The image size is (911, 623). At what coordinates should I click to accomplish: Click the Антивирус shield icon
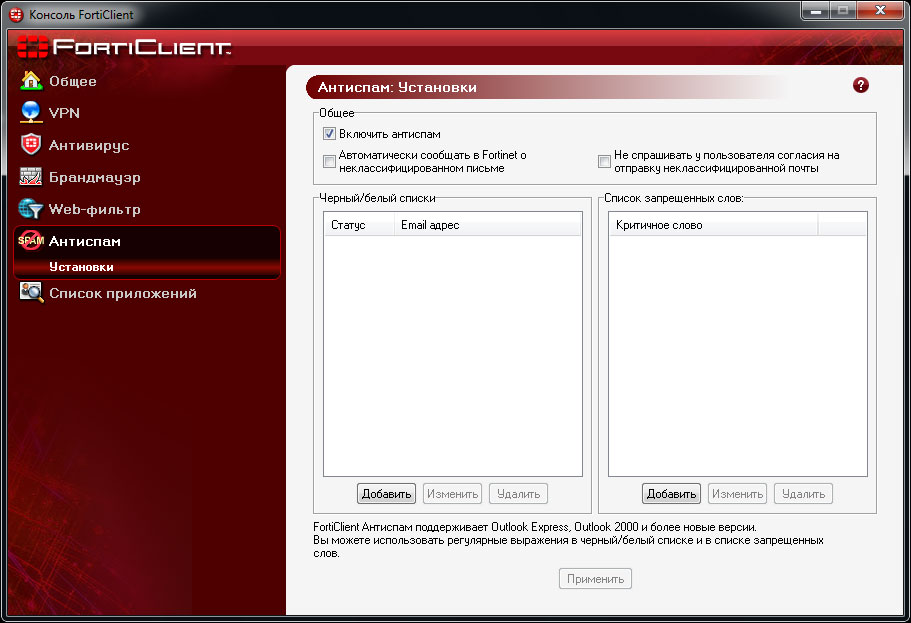[31, 144]
